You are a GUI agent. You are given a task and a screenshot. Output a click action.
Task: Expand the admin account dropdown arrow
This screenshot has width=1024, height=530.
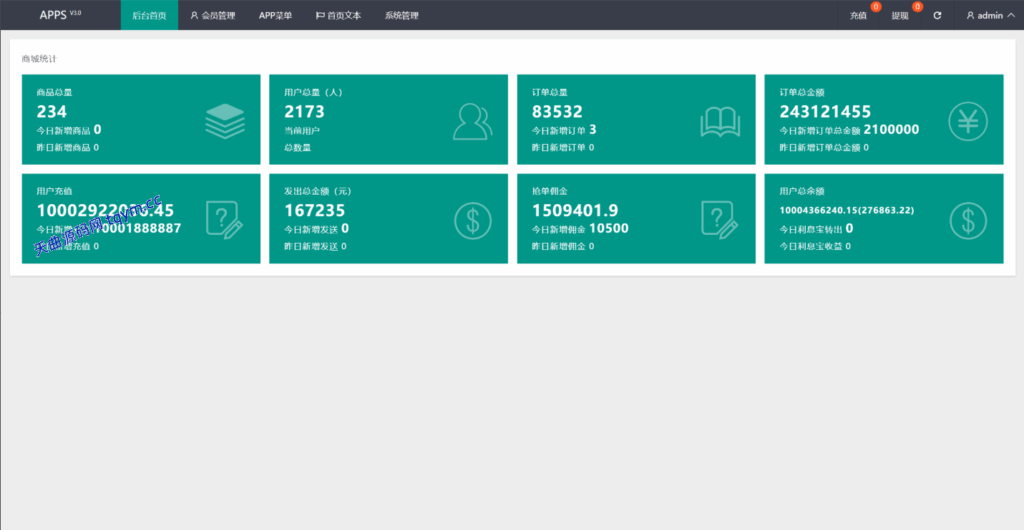coord(1011,16)
